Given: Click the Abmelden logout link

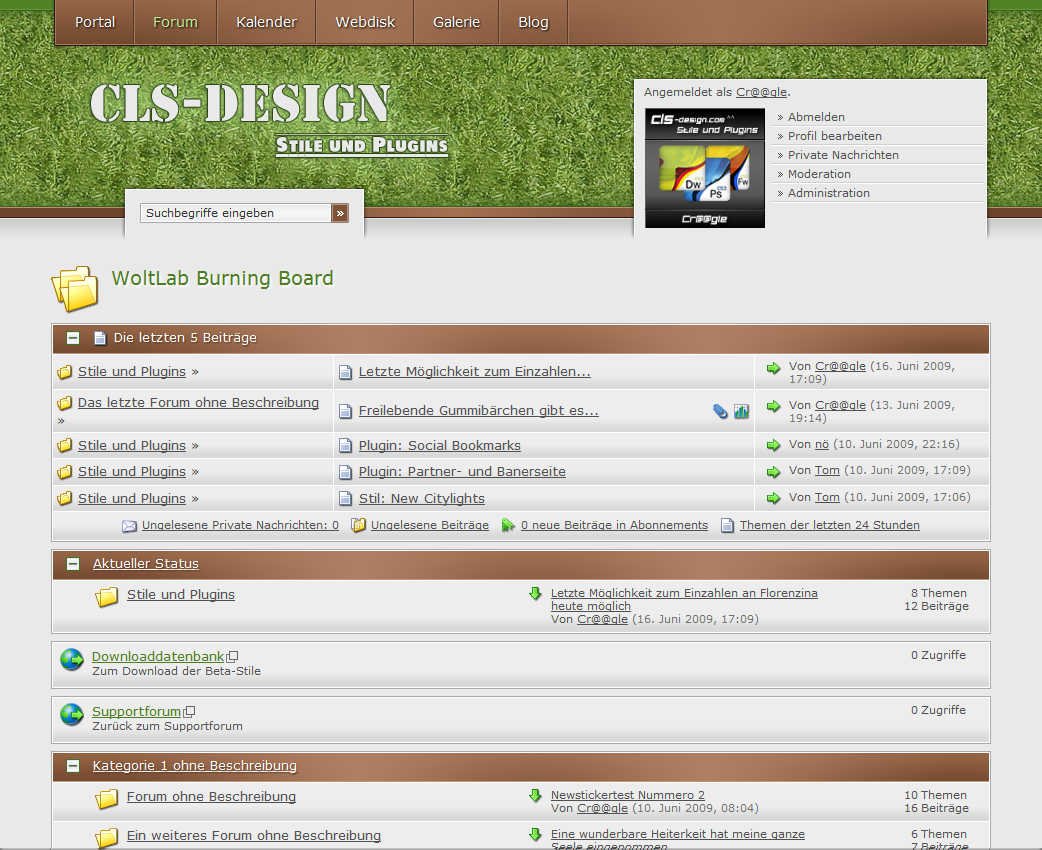Looking at the screenshot, I should (x=816, y=117).
